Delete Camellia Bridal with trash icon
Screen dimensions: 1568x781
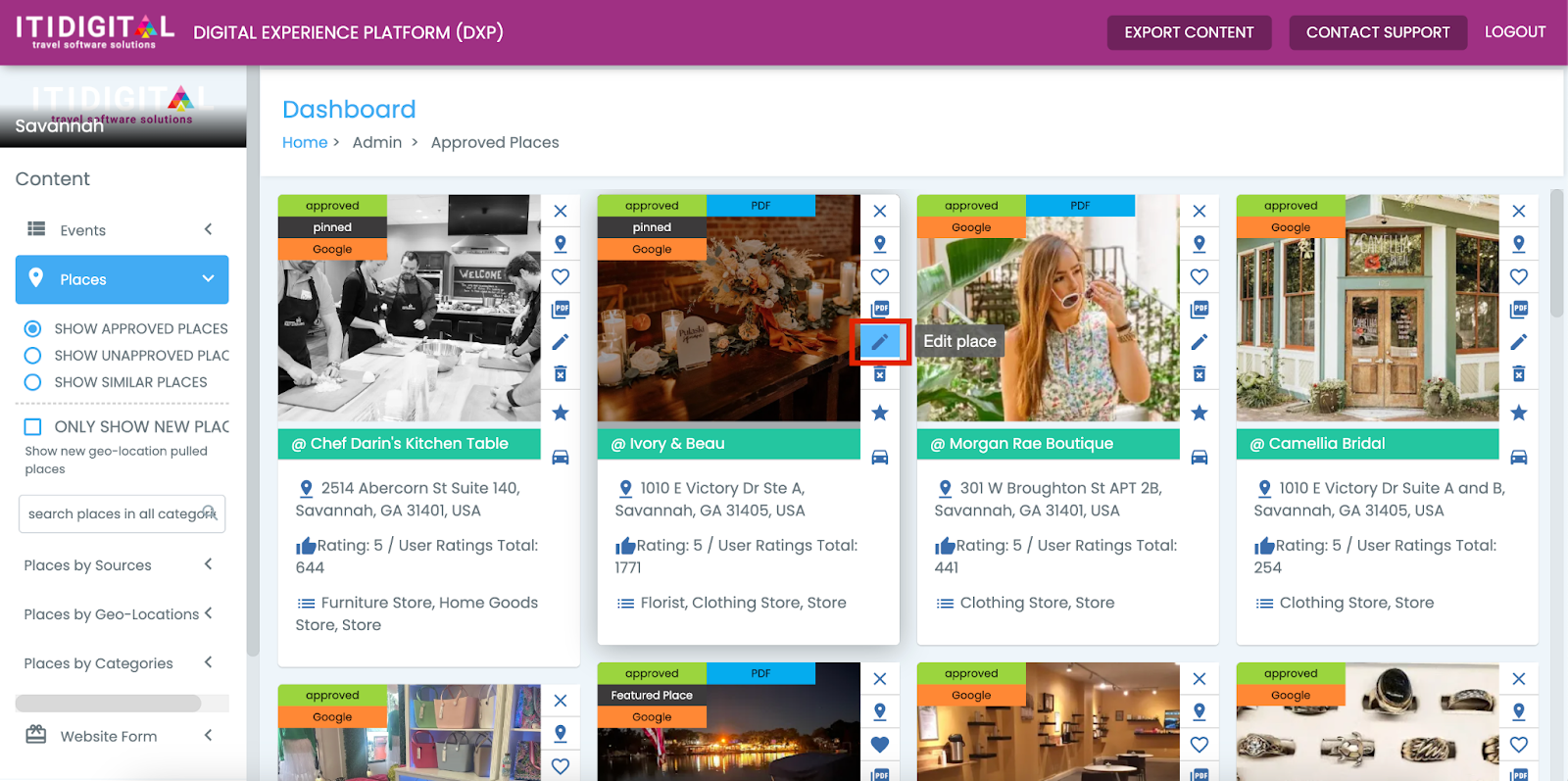click(x=1519, y=373)
